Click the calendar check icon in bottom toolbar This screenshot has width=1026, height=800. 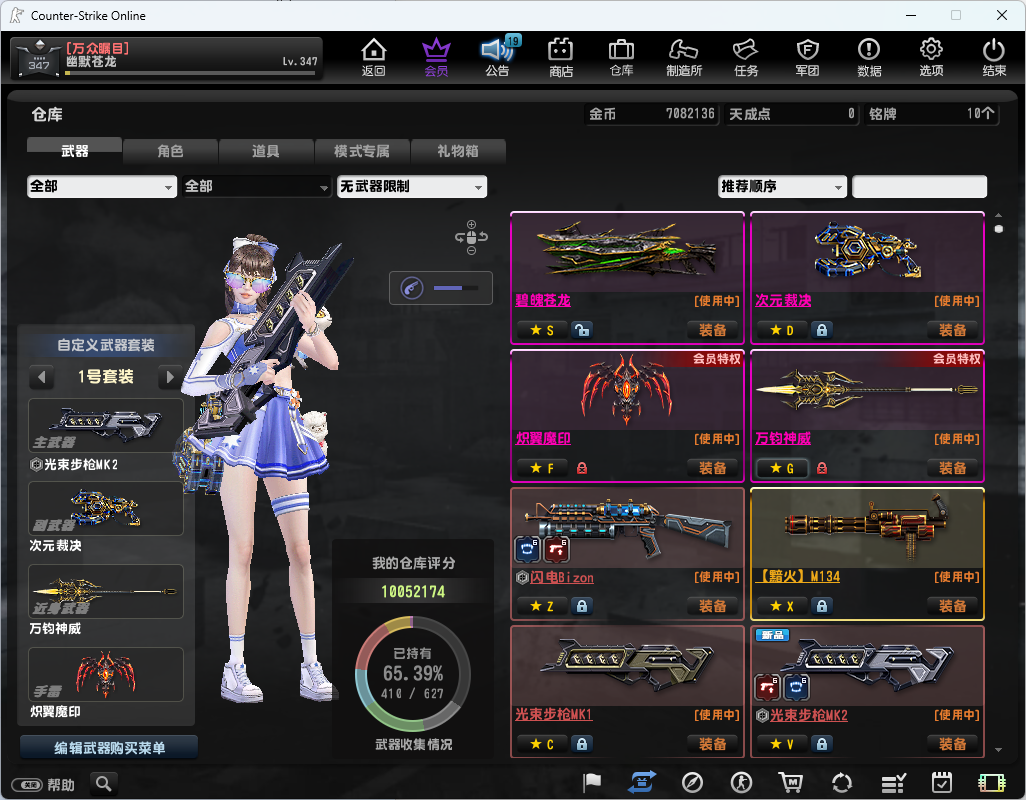click(x=942, y=782)
